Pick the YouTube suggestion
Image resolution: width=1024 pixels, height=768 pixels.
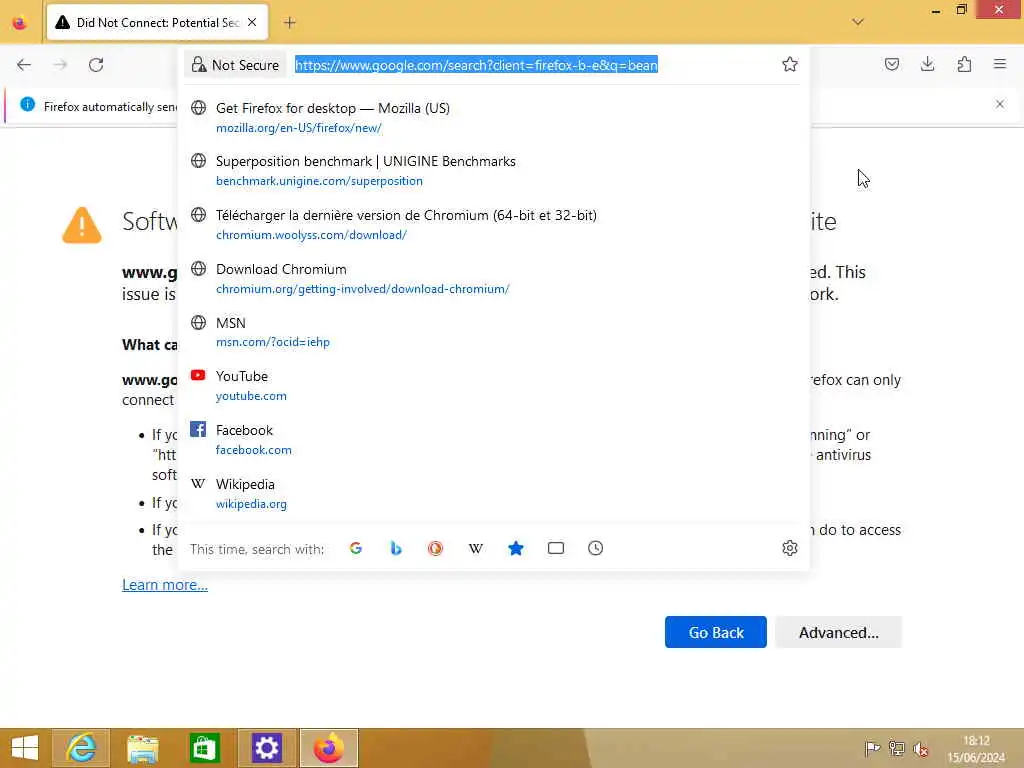[494, 386]
